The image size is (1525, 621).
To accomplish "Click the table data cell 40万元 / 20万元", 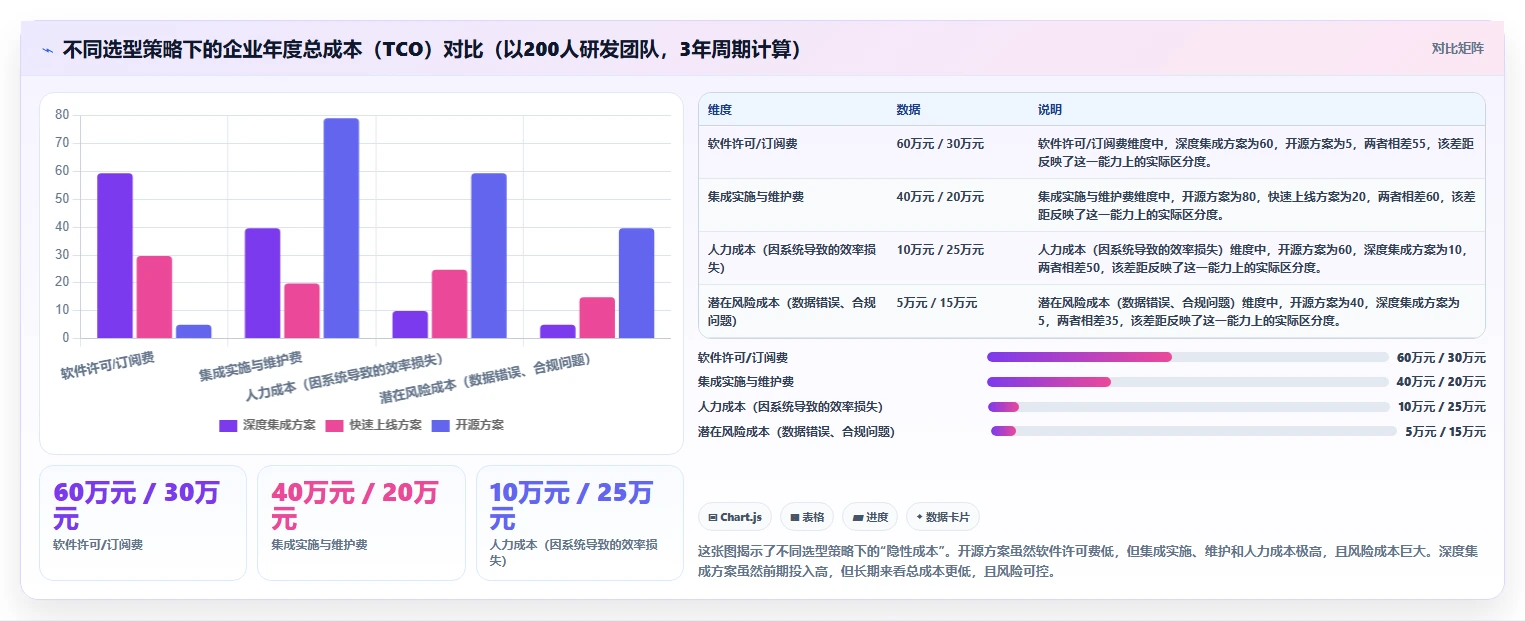I will click(x=940, y=197).
